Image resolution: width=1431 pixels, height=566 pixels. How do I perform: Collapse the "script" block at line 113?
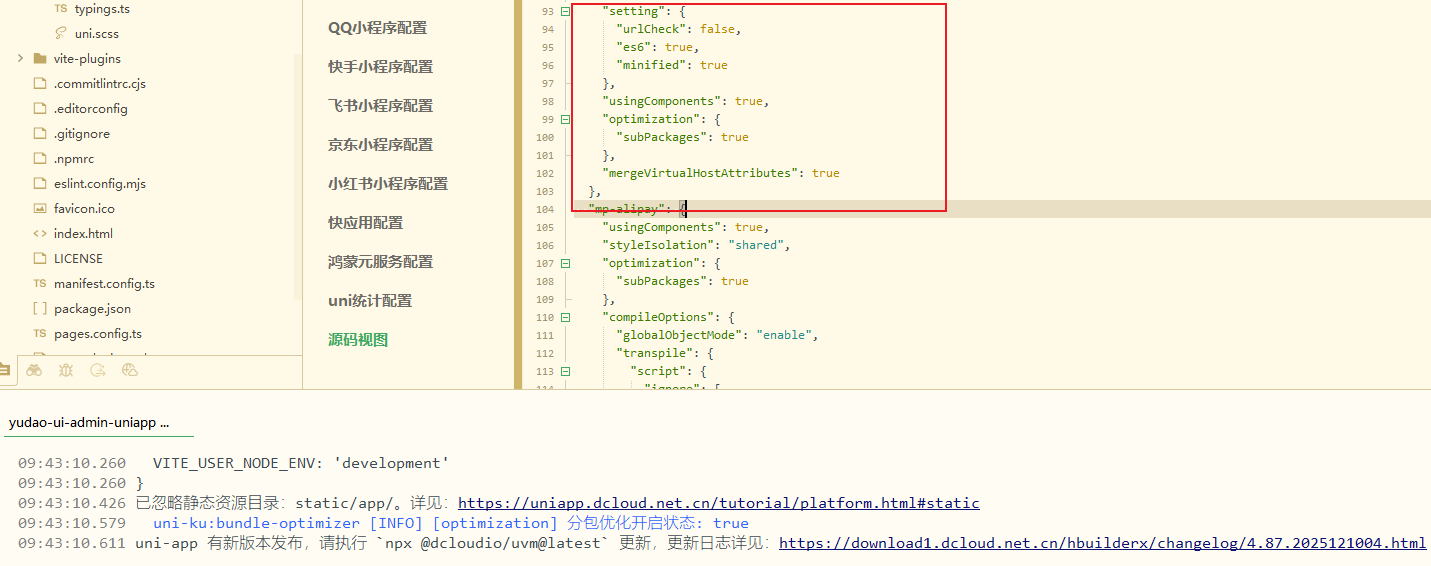566,371
